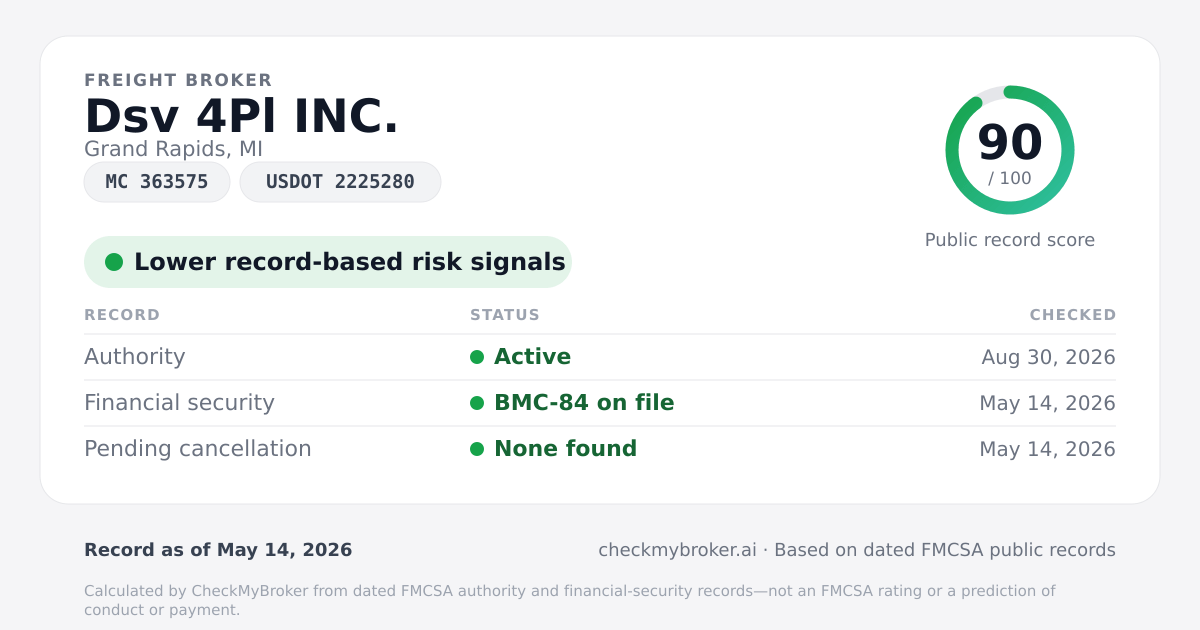
Task: Click the Public record score label
Action: pyautogui.click(x=1010, y=240)
